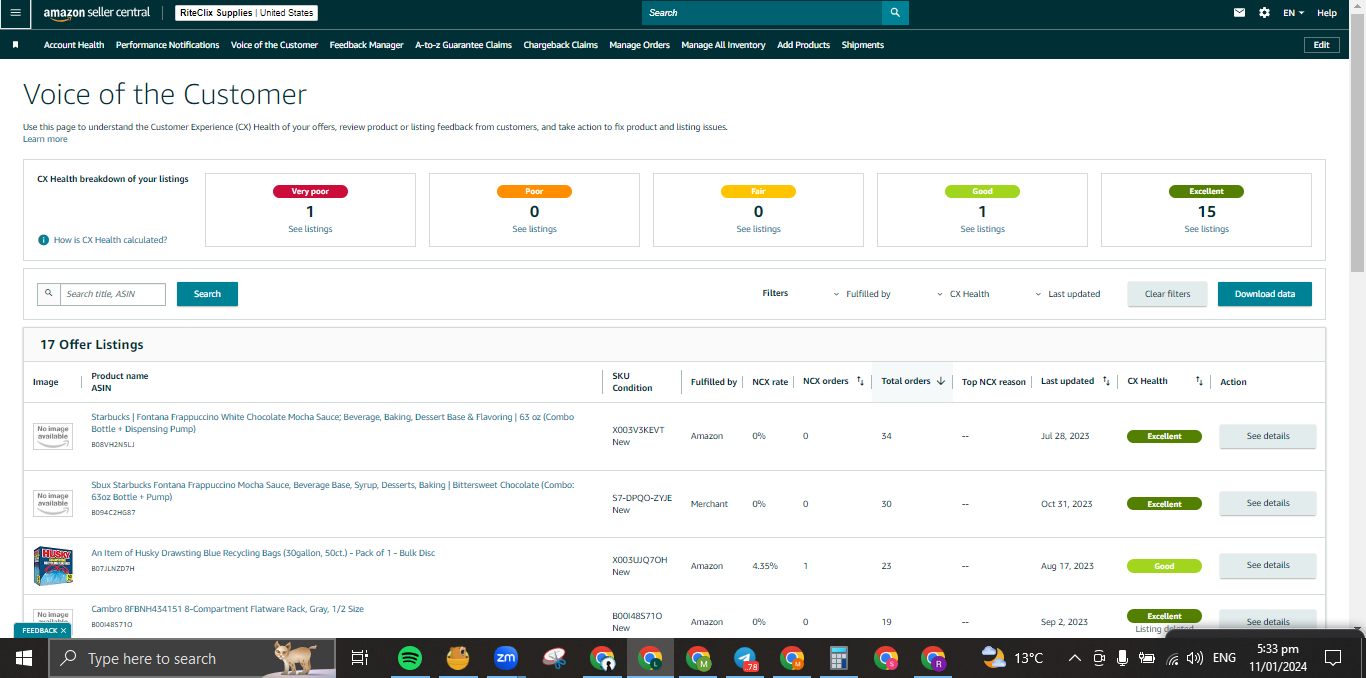Expand the CX Health filter
The height and width of the screenshot is (678, 1366).
point(964,294)
